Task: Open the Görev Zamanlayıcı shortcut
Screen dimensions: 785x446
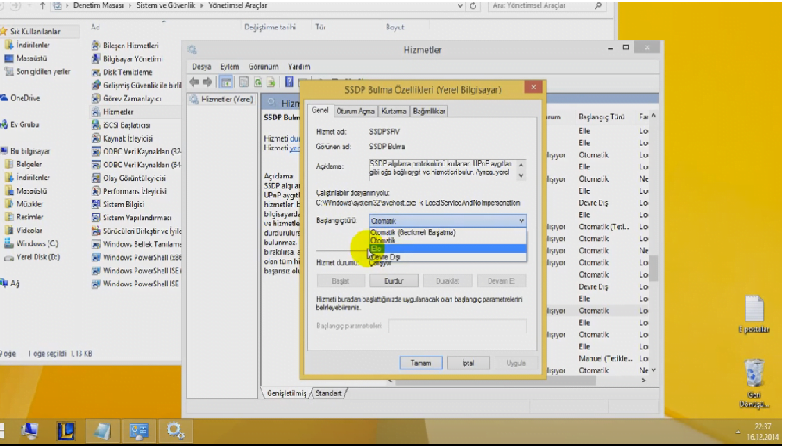Action: (x=133, y=100)
